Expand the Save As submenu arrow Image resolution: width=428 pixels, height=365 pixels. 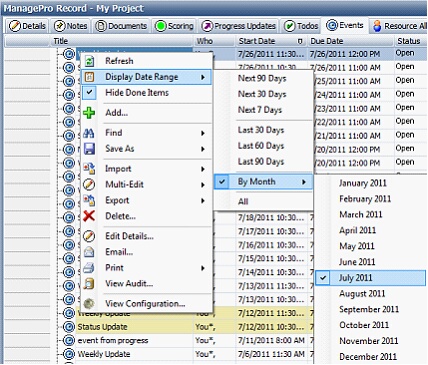(203, 149)
